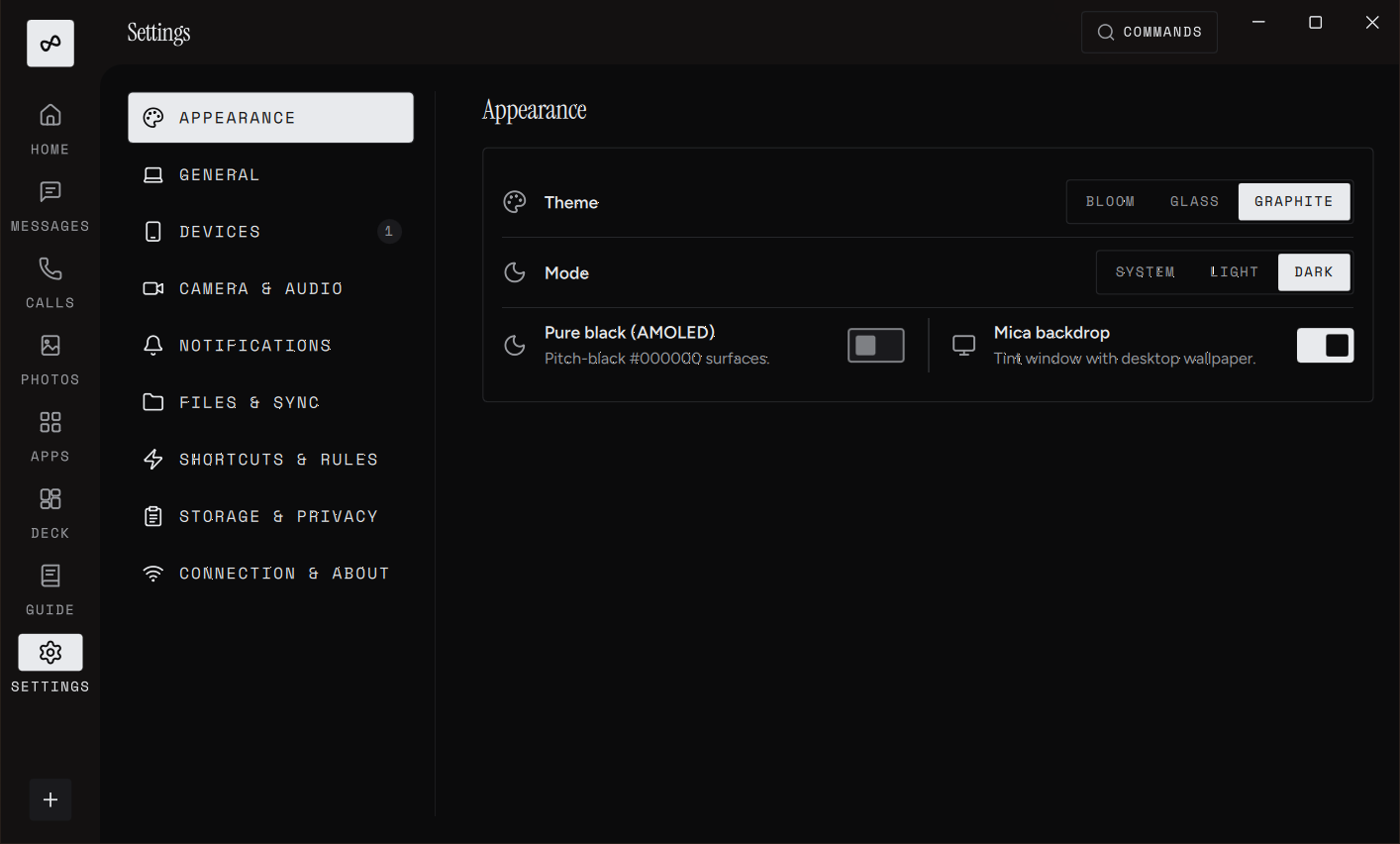The height and width of the screenshot is (844, 1400).
Task: Open the Calls section
Action: [50, 282]
